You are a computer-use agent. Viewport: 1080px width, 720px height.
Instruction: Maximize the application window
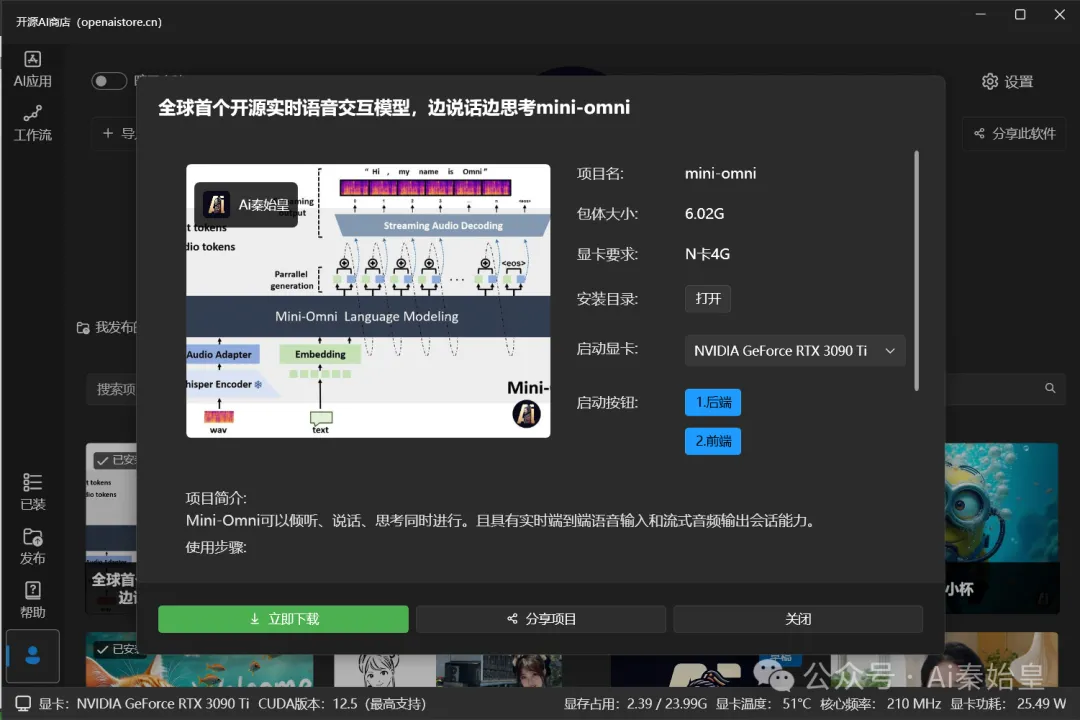[x=1020, y=14]
